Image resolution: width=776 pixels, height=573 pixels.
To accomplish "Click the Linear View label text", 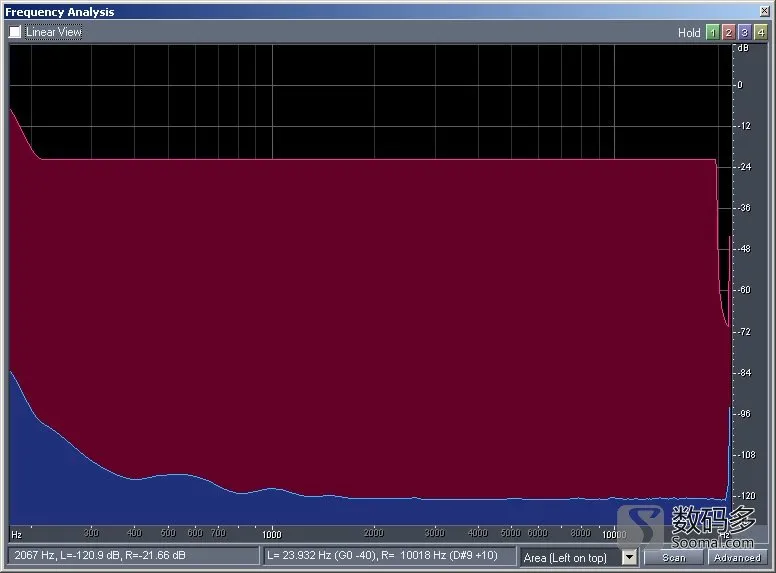I will (x=53, y=32).
